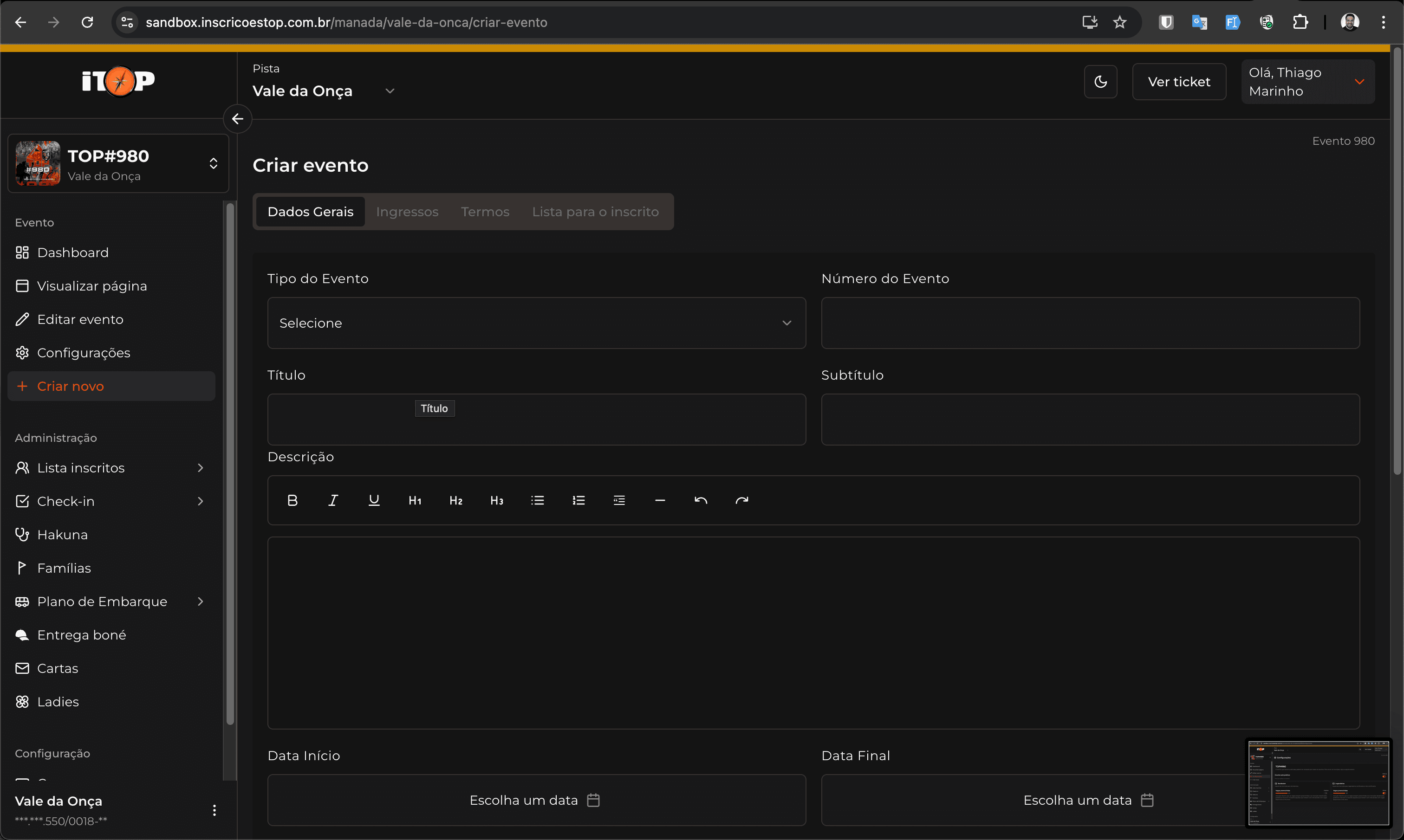Viewport: 1404px width, 840px height.
Task: Click the iTOP logo
Action: pos(118,81)
